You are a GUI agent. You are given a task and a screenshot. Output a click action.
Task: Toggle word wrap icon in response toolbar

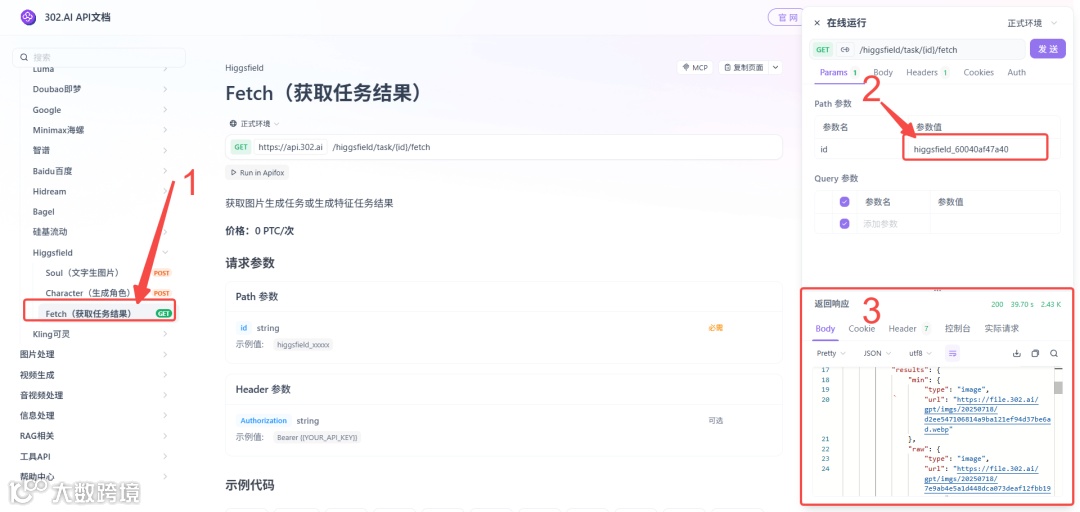pos(953,353)
